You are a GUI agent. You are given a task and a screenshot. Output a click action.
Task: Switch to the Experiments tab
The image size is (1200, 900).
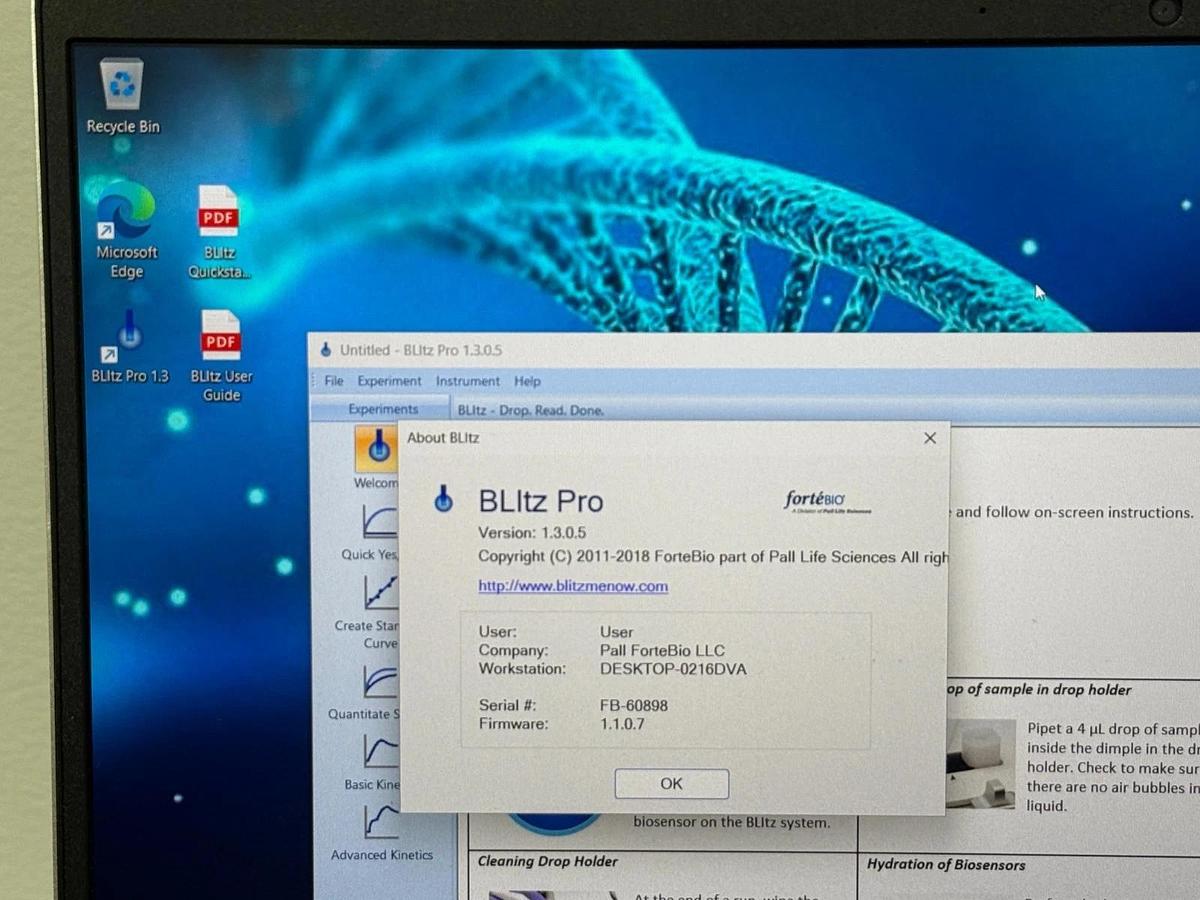pos(383,409)
